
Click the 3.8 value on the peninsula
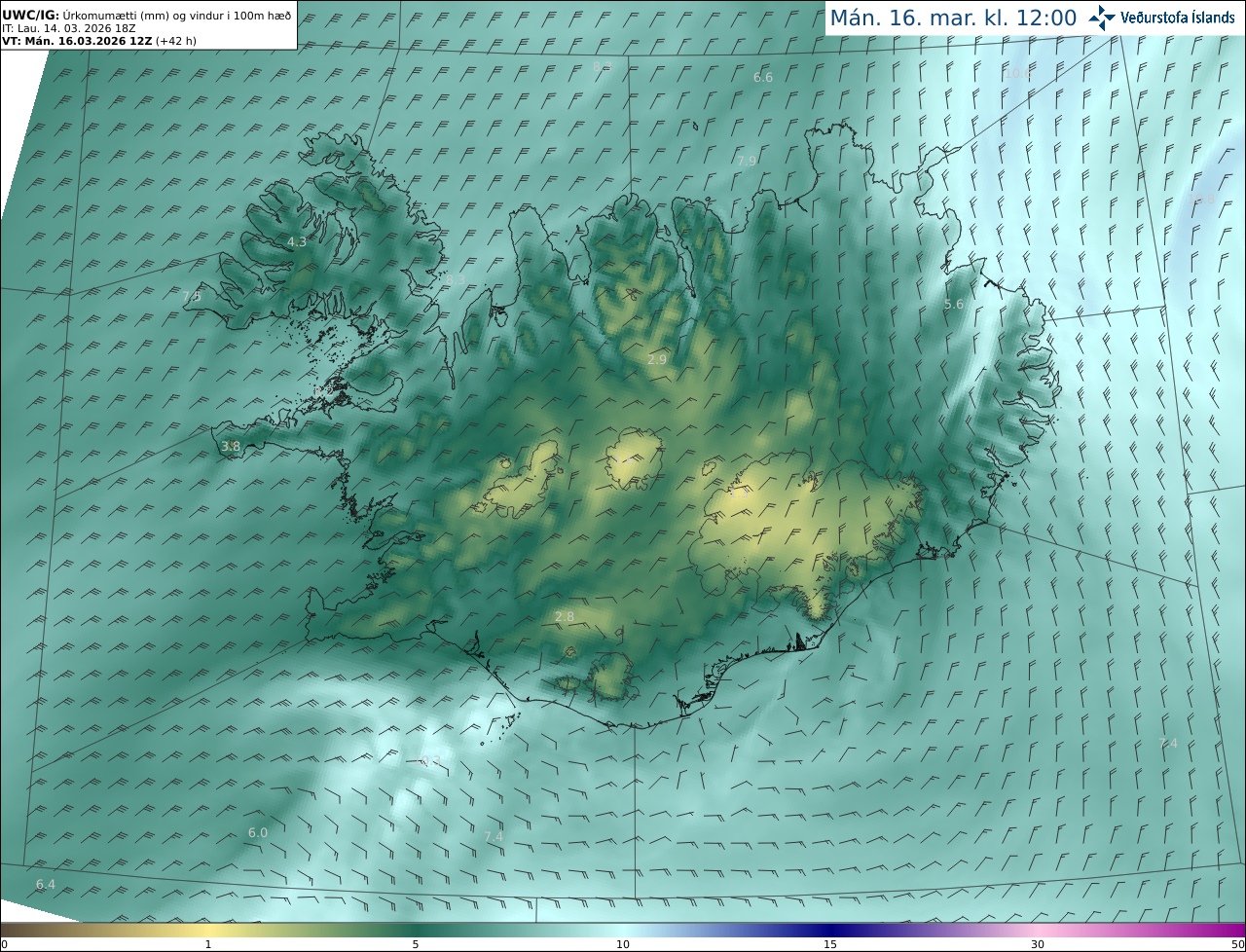tap(231, 447)
